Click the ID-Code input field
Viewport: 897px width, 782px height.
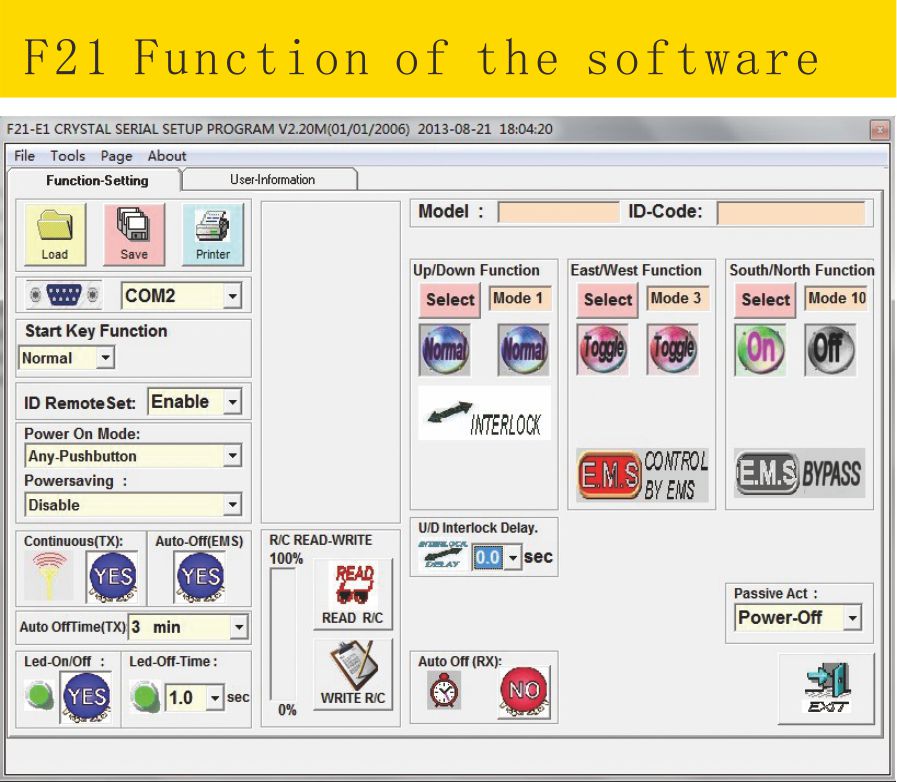(x=790, y=212)
